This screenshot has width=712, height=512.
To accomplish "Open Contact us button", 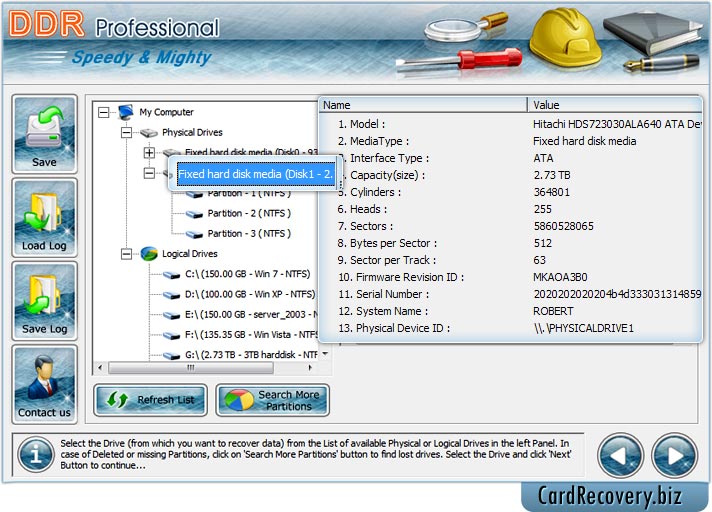I will pyautogui.click(x=44, y=384).
